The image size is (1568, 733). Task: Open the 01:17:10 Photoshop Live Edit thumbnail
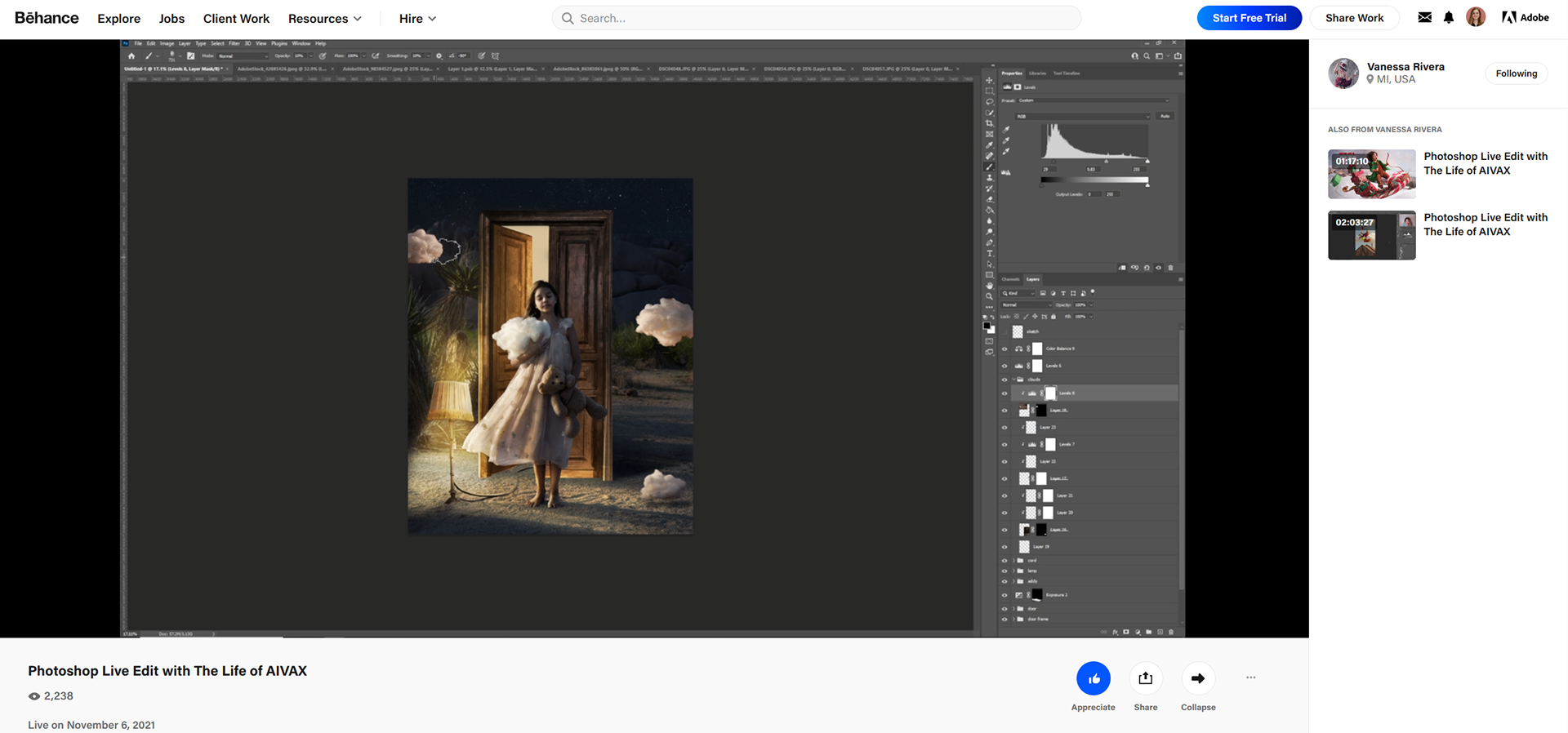(1371, 174)
